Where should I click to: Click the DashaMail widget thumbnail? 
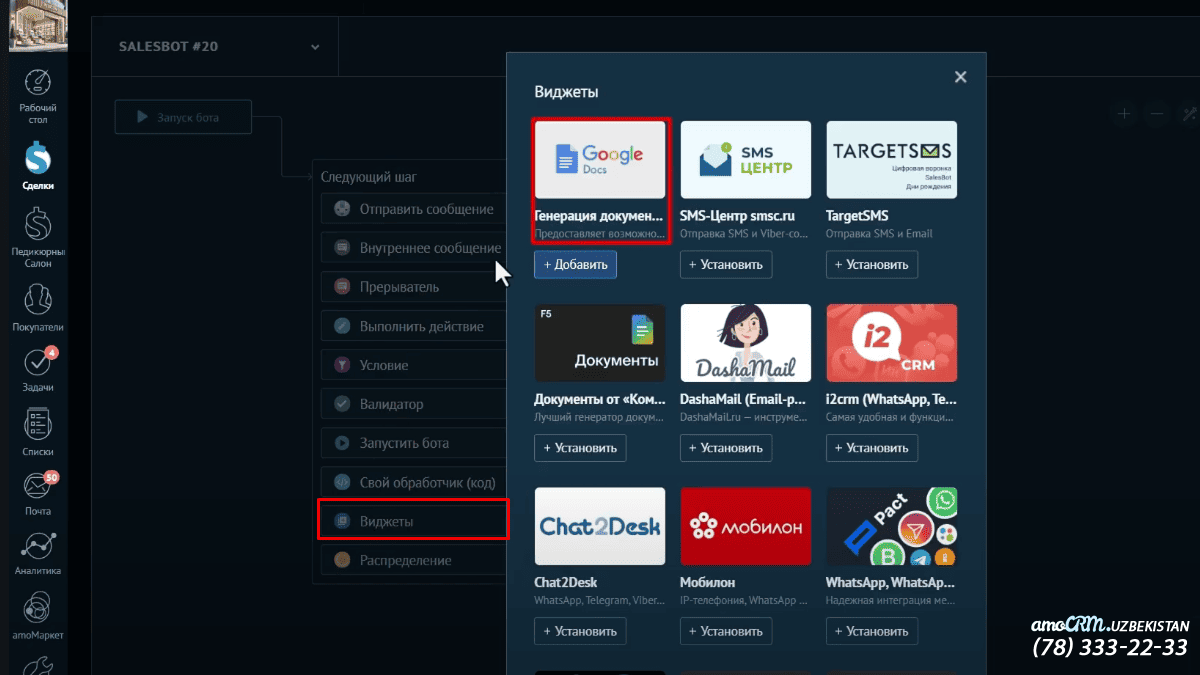tap(746, 343)
